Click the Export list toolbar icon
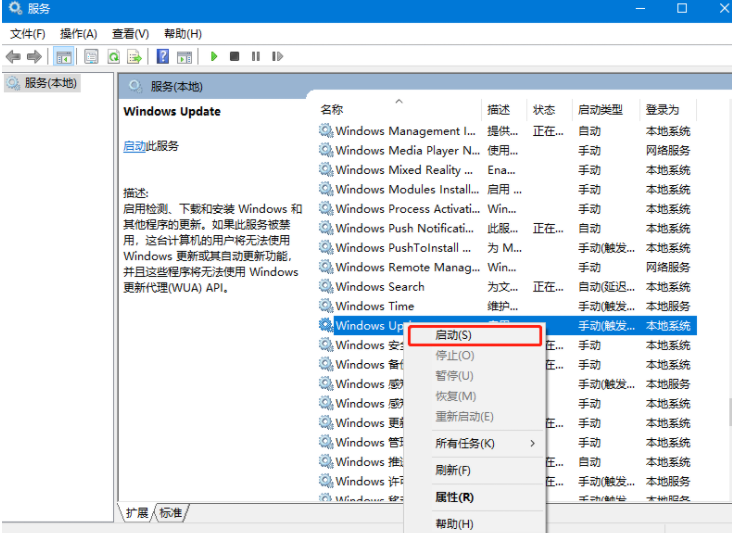This screenshot has height=533, width=732. (135, 57)
